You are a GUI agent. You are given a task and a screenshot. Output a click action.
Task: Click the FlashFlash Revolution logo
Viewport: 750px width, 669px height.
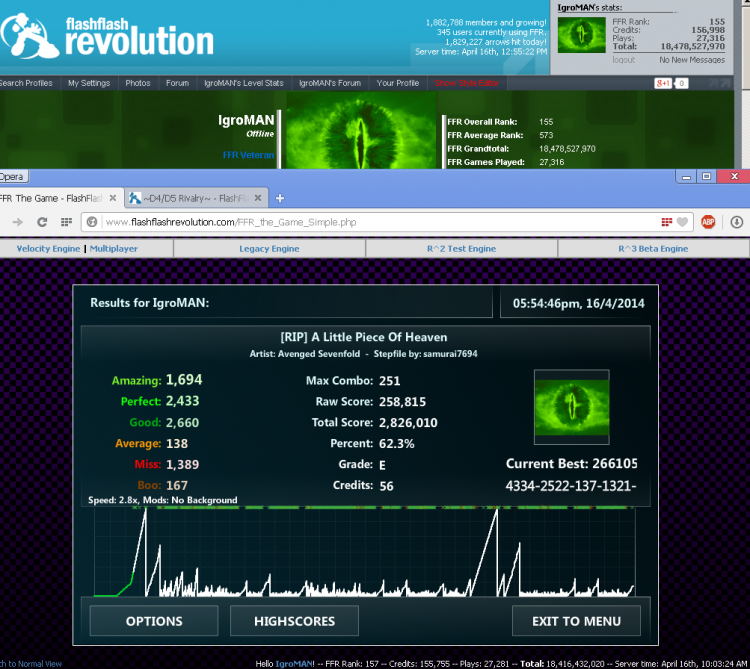107,36
